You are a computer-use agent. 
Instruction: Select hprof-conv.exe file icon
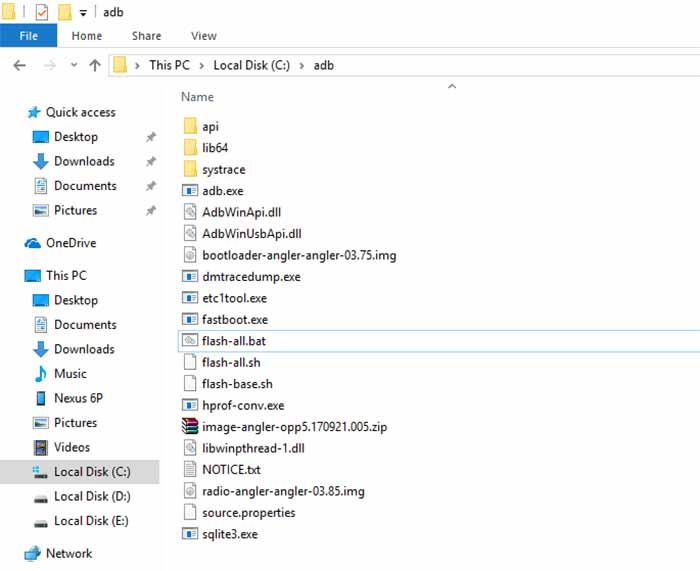click(x=190, y=405)
